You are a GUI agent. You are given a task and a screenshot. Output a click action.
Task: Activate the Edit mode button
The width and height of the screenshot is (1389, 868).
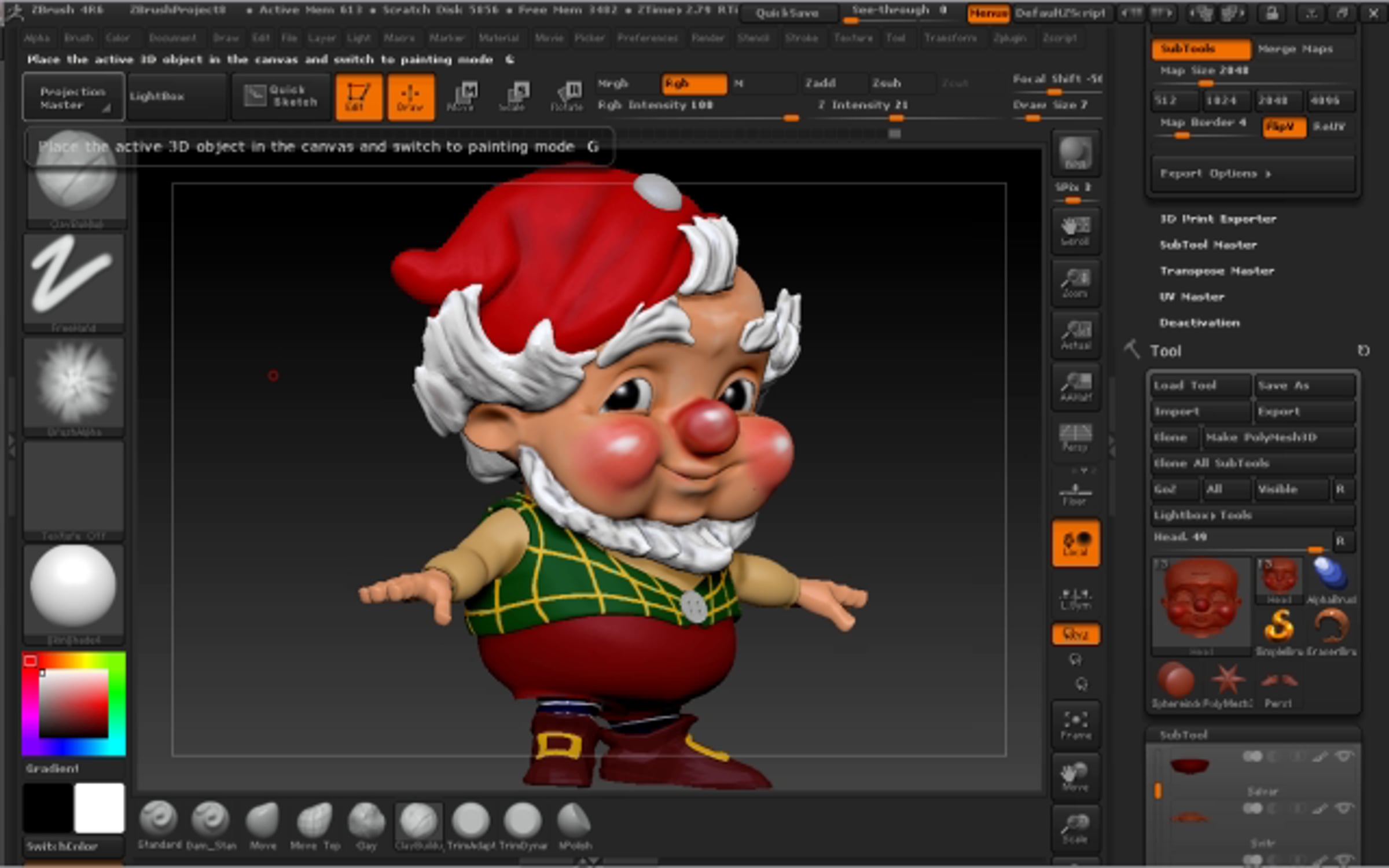[359, 97]
